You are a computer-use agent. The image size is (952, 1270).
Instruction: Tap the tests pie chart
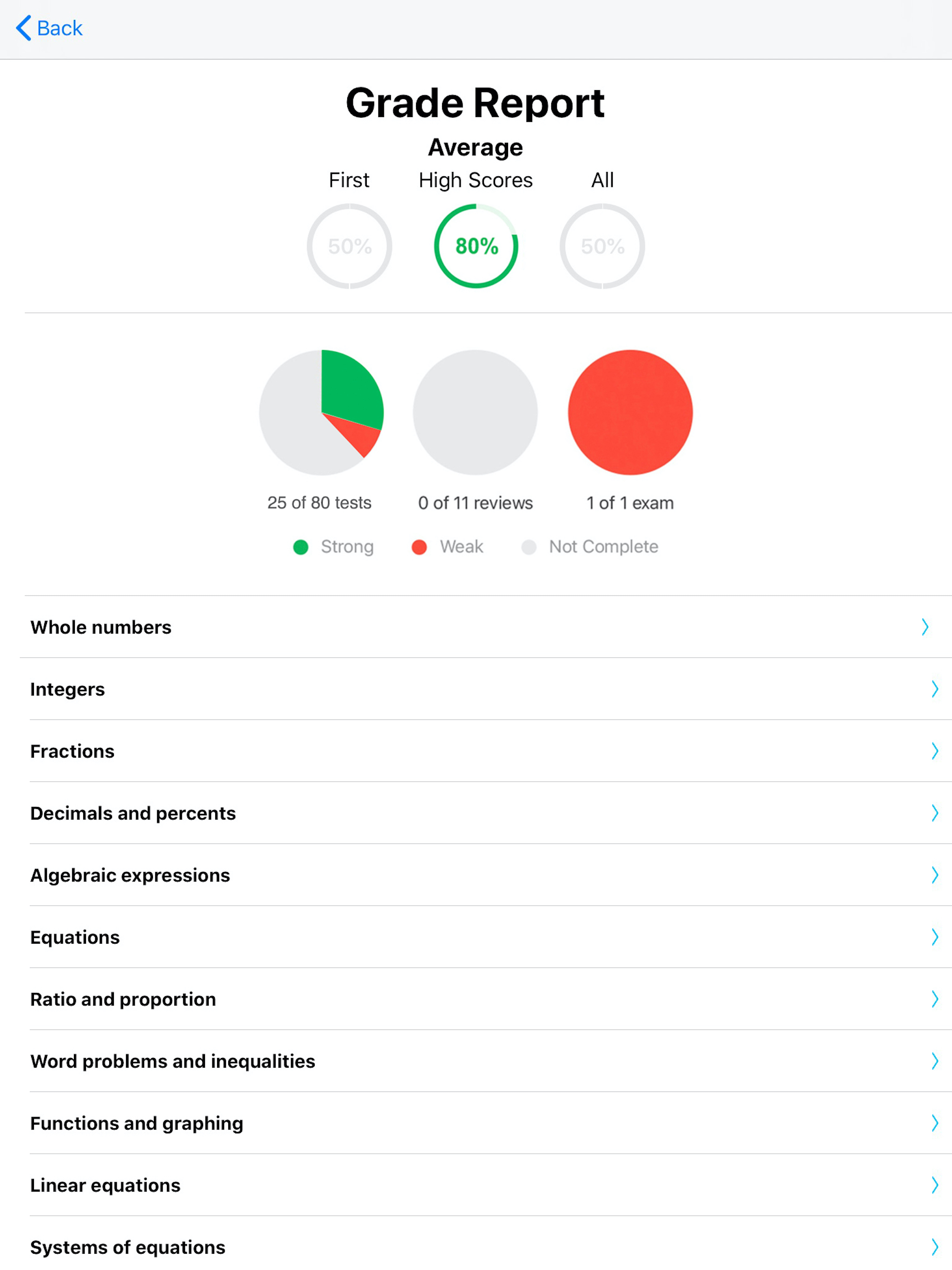321,412
